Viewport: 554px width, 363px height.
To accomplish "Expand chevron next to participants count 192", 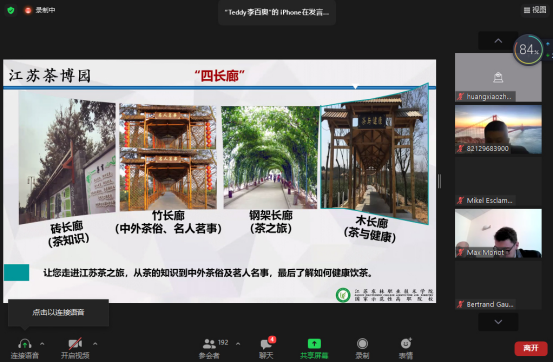I will [x=238, y=344].
